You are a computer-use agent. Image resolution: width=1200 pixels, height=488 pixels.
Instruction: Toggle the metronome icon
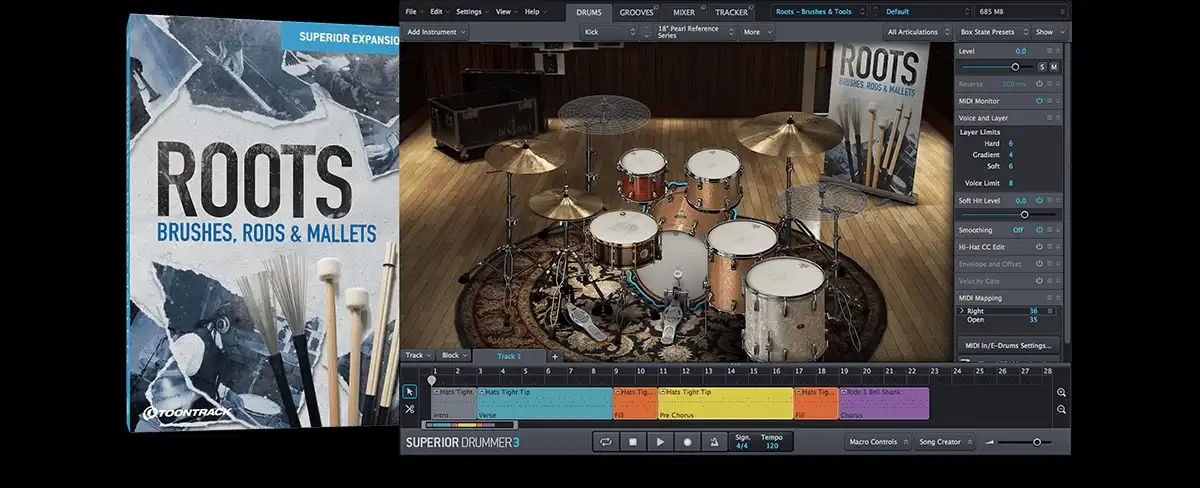pos(714,441)
